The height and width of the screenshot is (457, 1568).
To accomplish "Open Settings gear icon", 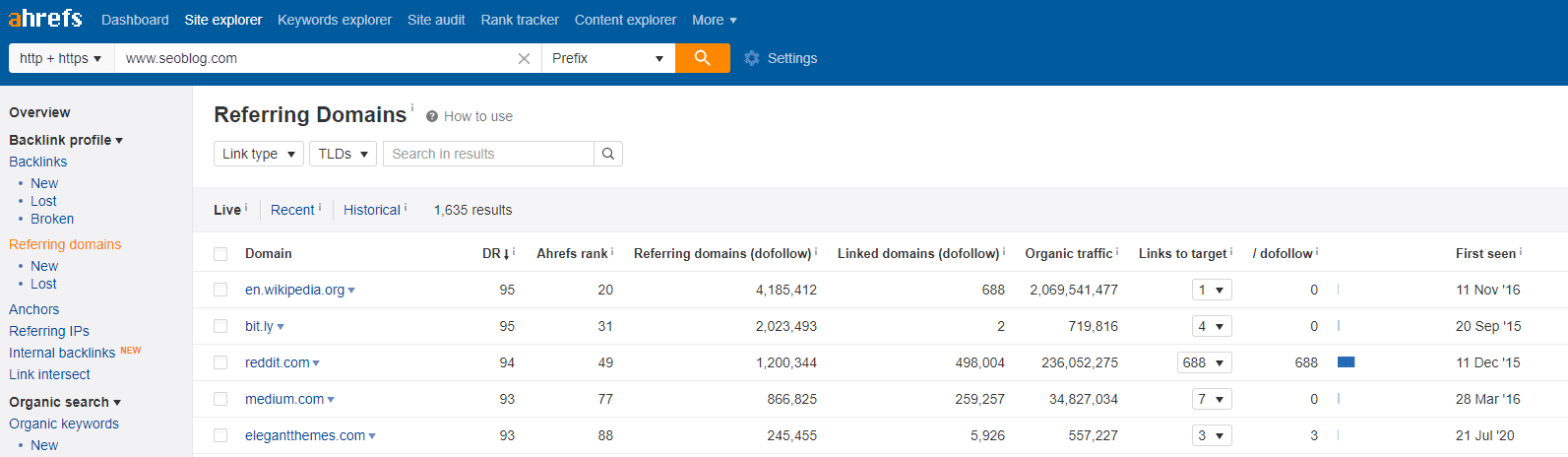I will coord(752,58).
